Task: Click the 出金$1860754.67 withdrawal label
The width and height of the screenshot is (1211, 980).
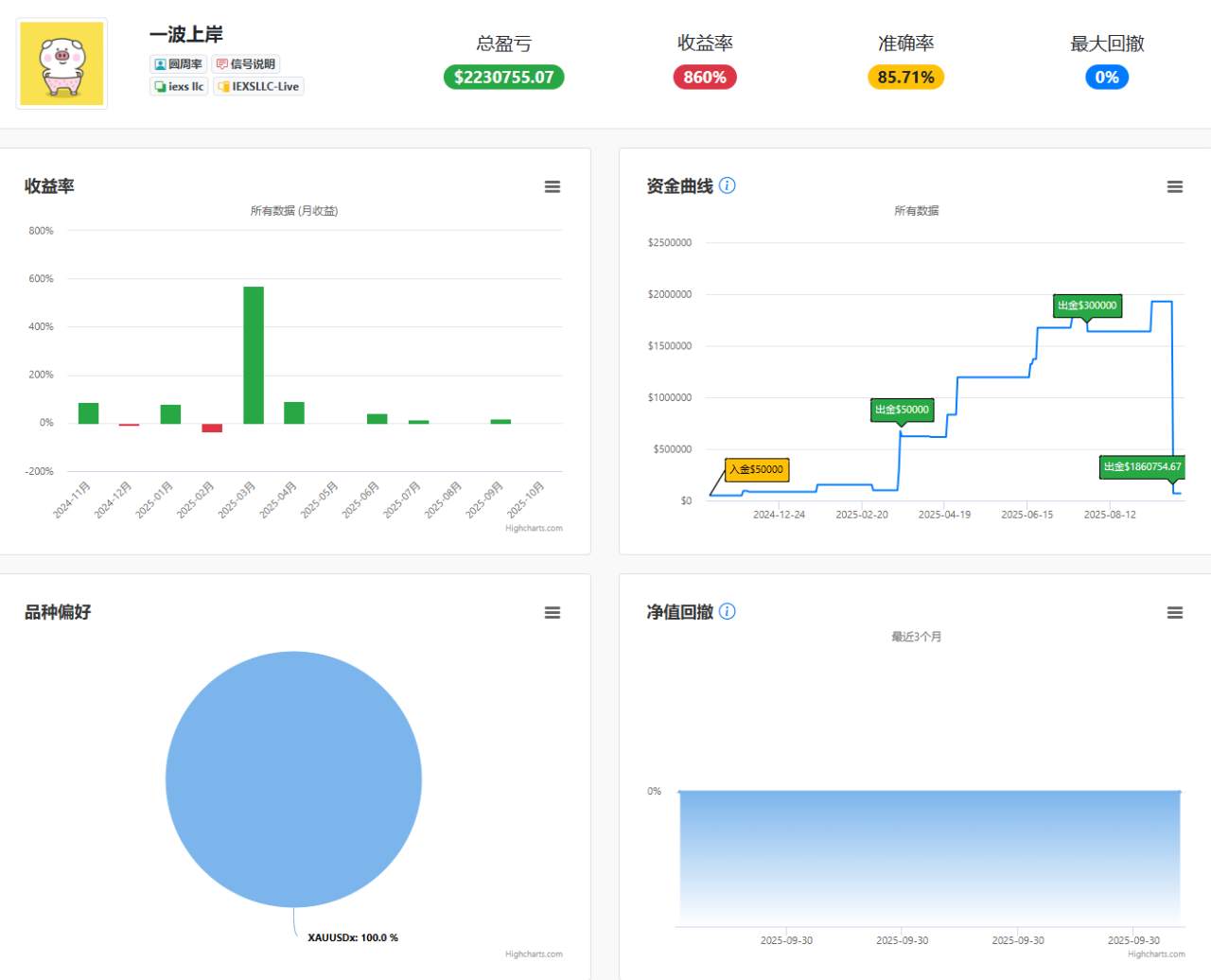Action: point(1142,466)
